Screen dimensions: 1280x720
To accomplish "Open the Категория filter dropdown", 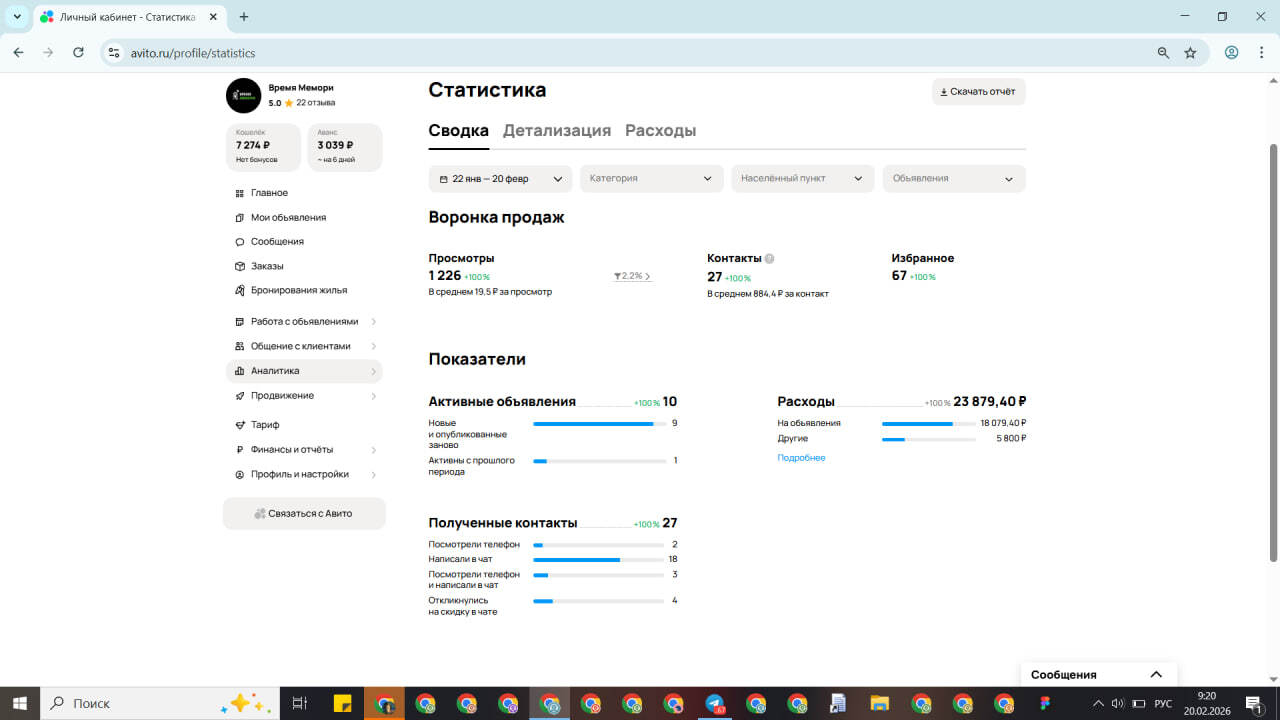I will (651, 179).
